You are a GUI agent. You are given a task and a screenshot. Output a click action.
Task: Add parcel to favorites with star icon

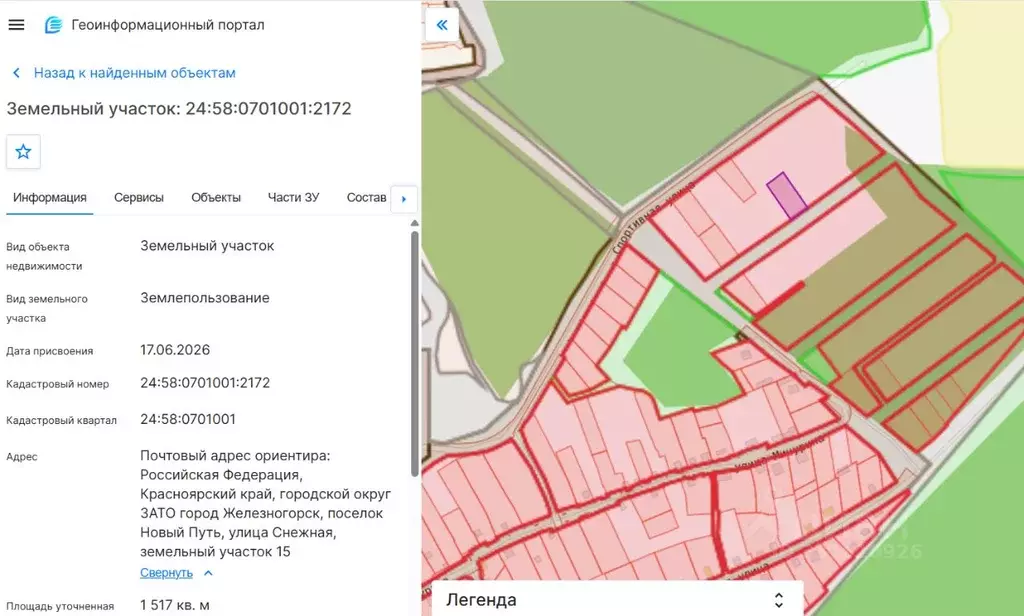(x=24, y=152)
